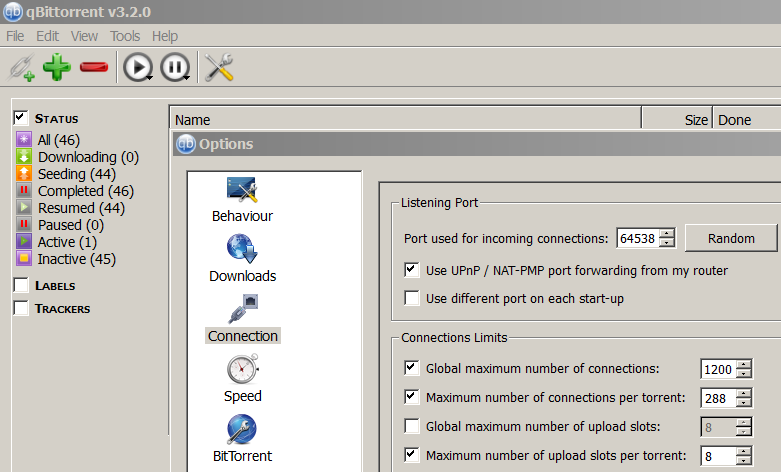Viewport: 781px width, 472px height.
Task: Toggle the Labels filter section checkbox
Action: (21, 285)
